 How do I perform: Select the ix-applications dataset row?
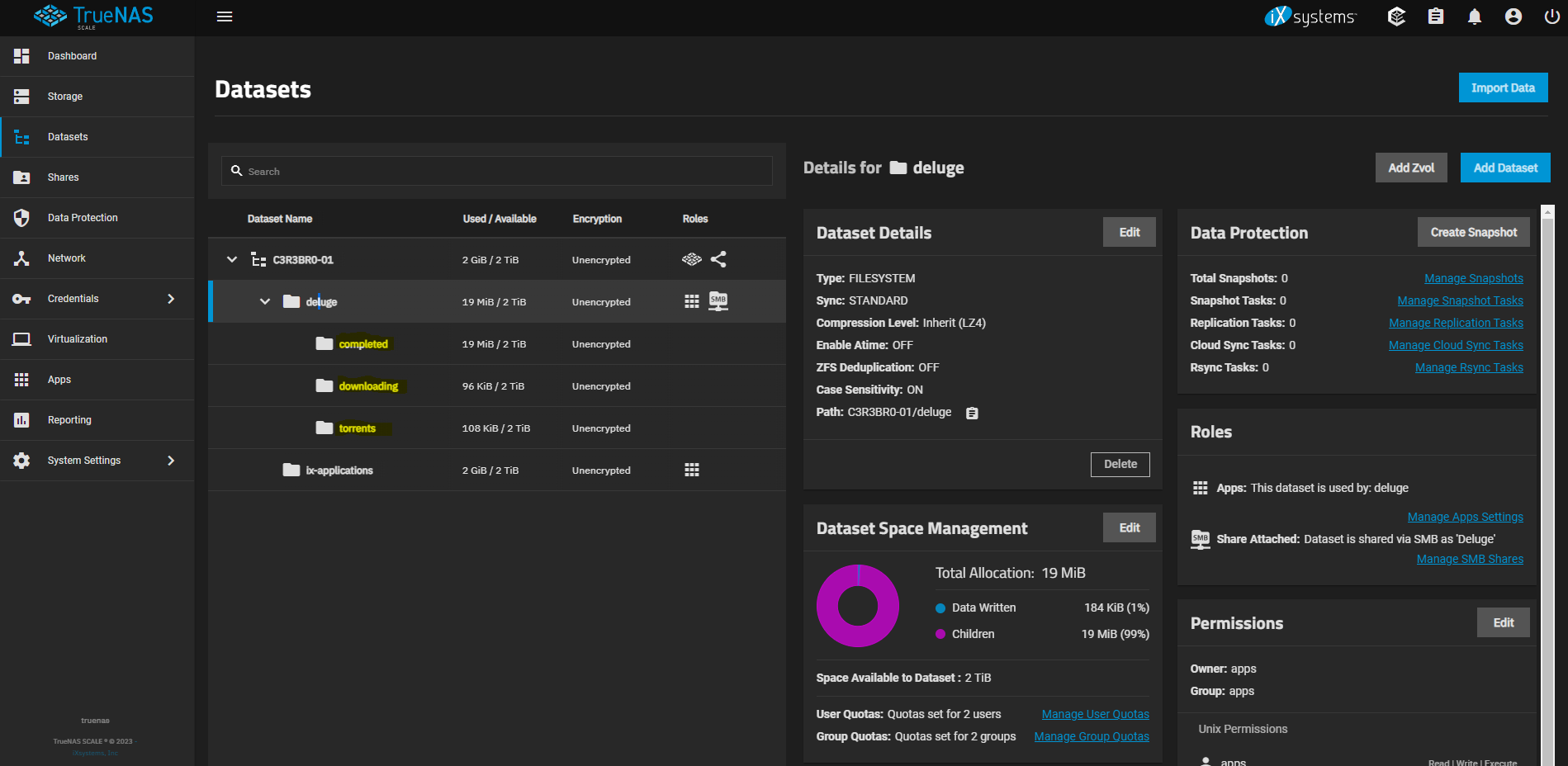[497, 470]
